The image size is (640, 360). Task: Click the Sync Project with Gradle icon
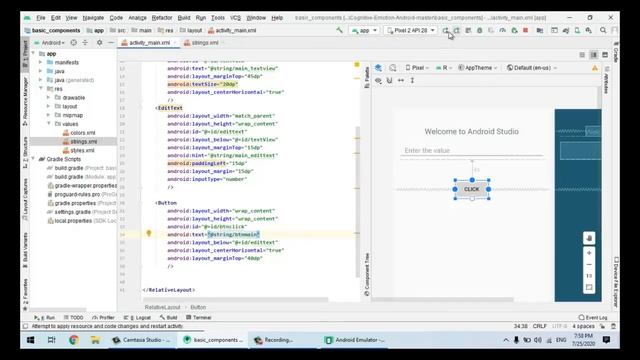[566, 31]
